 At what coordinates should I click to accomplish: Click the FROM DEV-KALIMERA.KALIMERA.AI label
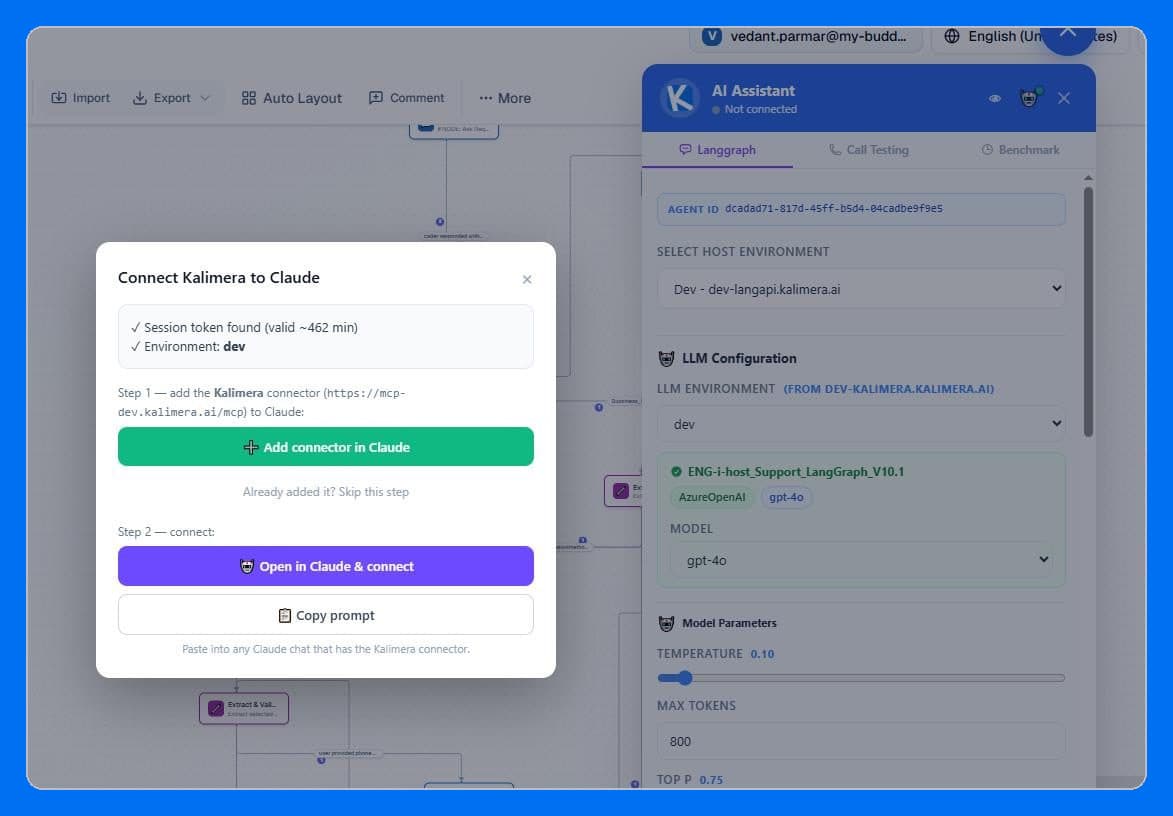(889, 389)
